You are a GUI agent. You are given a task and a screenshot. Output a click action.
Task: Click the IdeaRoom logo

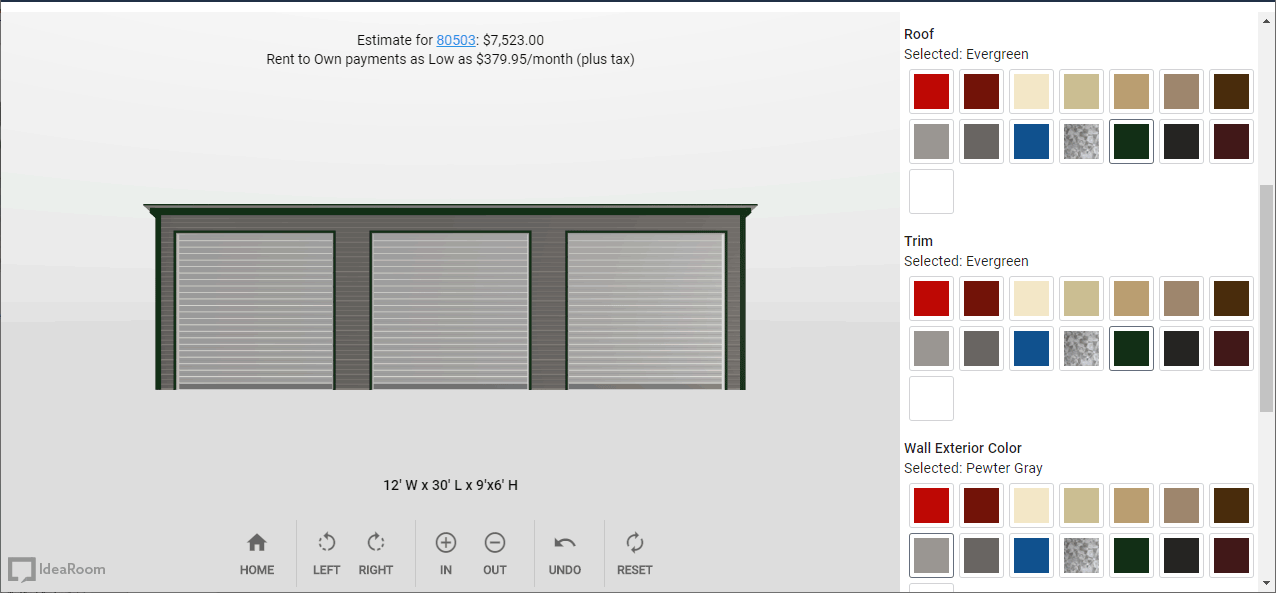tap(58, 569)
